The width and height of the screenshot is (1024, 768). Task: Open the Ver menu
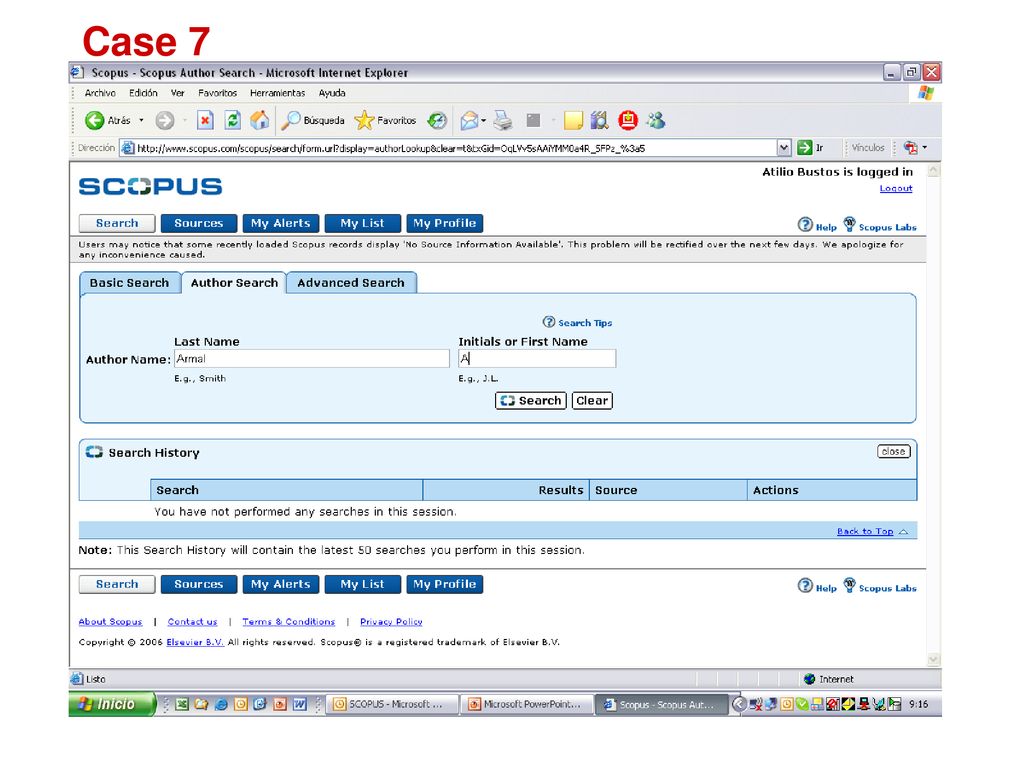coord(178,93)
